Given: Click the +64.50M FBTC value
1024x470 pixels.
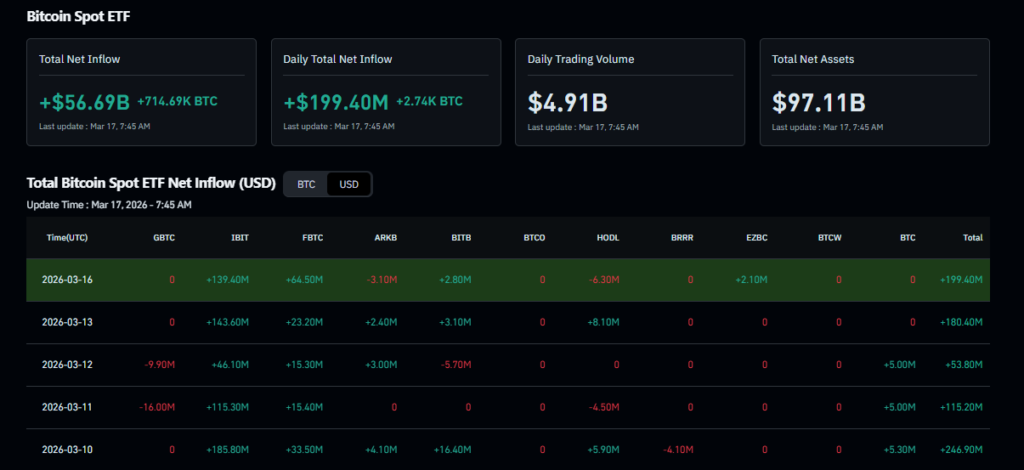Looking at the screenshot, I should (x=304, y=279).
